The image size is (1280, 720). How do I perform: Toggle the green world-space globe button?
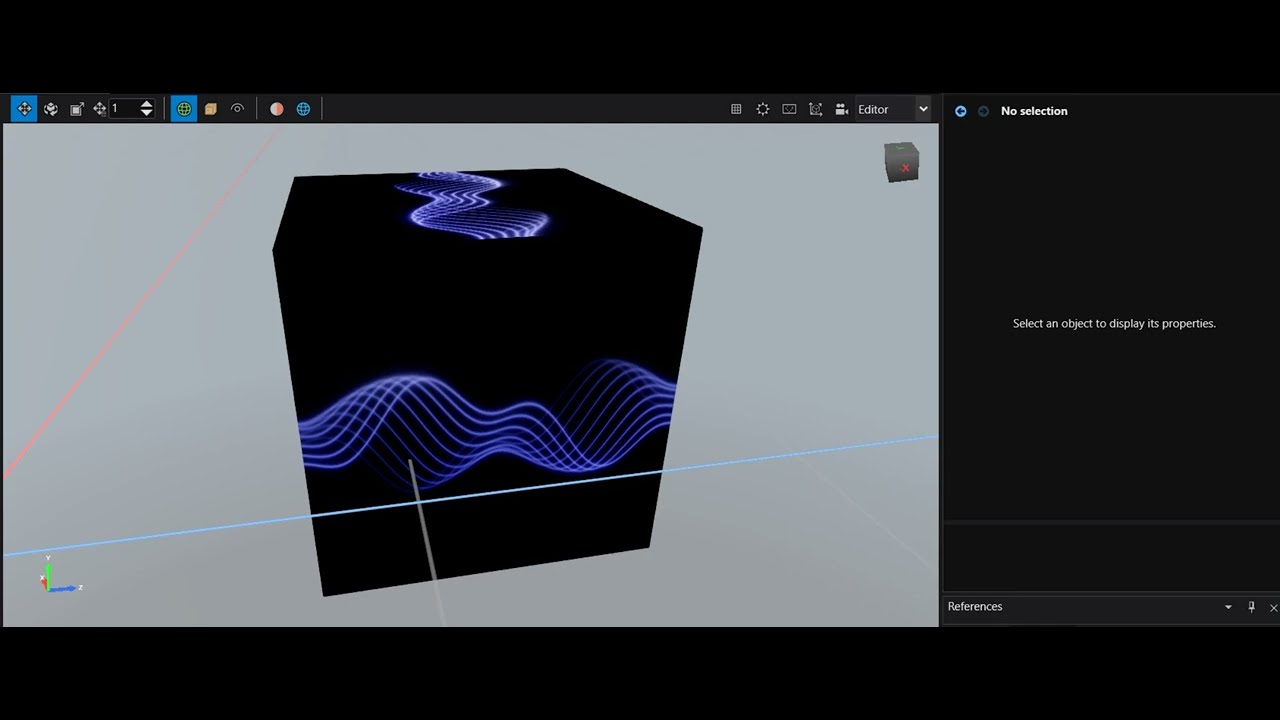184,109
